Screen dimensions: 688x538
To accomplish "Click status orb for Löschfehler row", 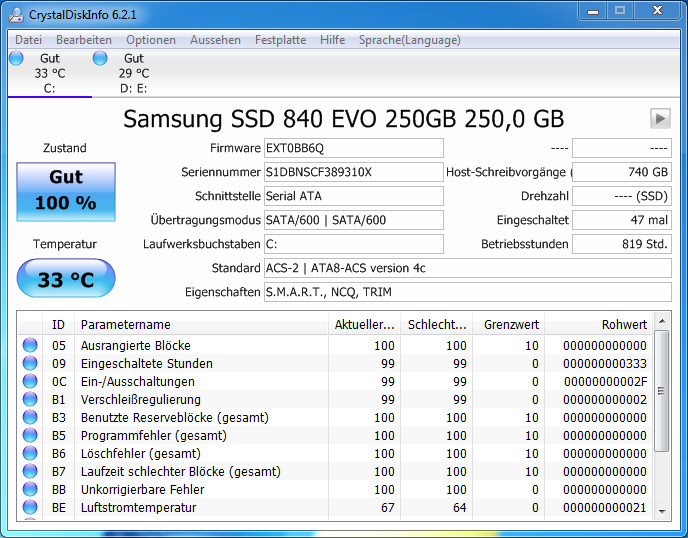I will 30,453.
